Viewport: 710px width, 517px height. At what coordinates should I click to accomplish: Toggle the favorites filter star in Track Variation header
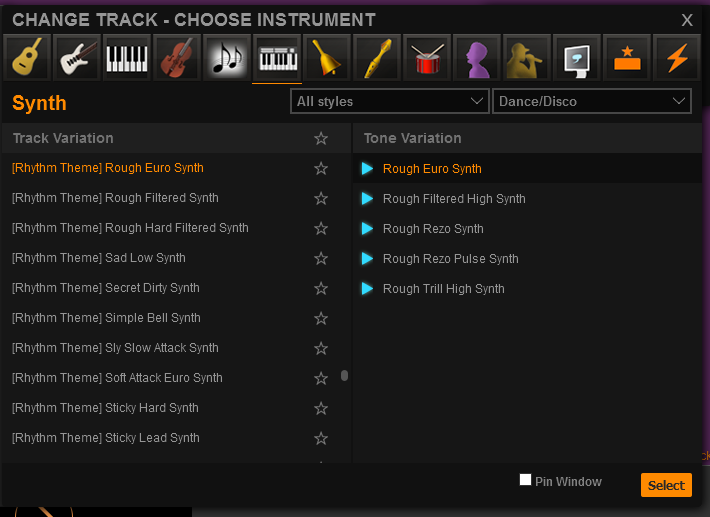click(321, 138)
